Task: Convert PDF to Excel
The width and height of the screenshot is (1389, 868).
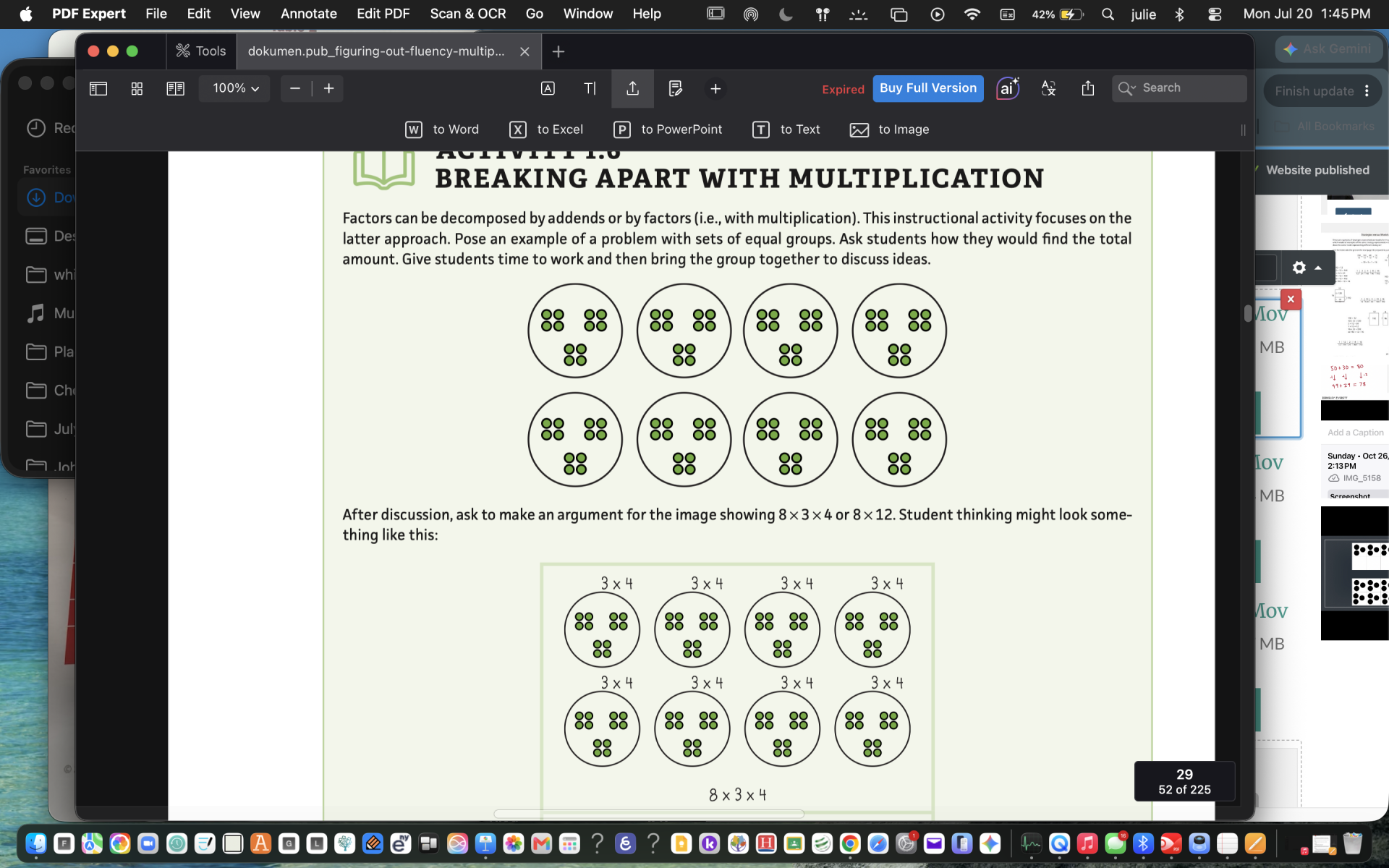Action: point(546,129)
